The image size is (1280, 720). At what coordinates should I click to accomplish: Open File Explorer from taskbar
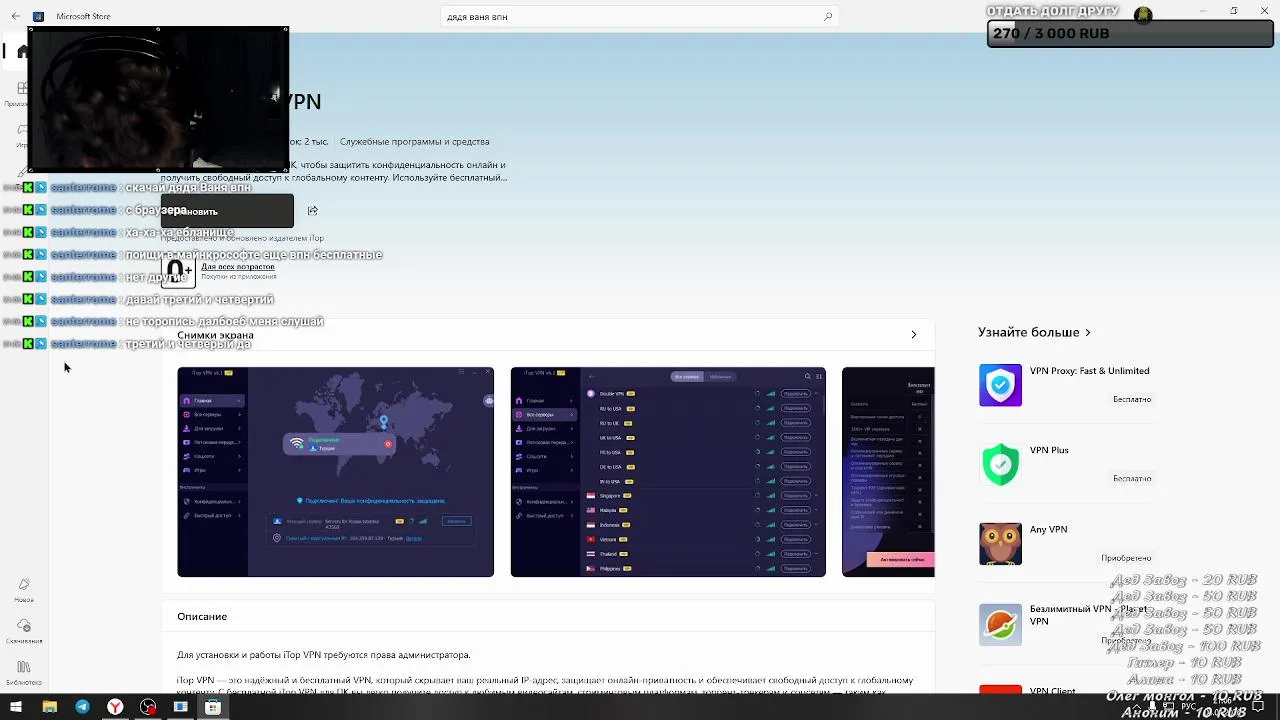49,707
